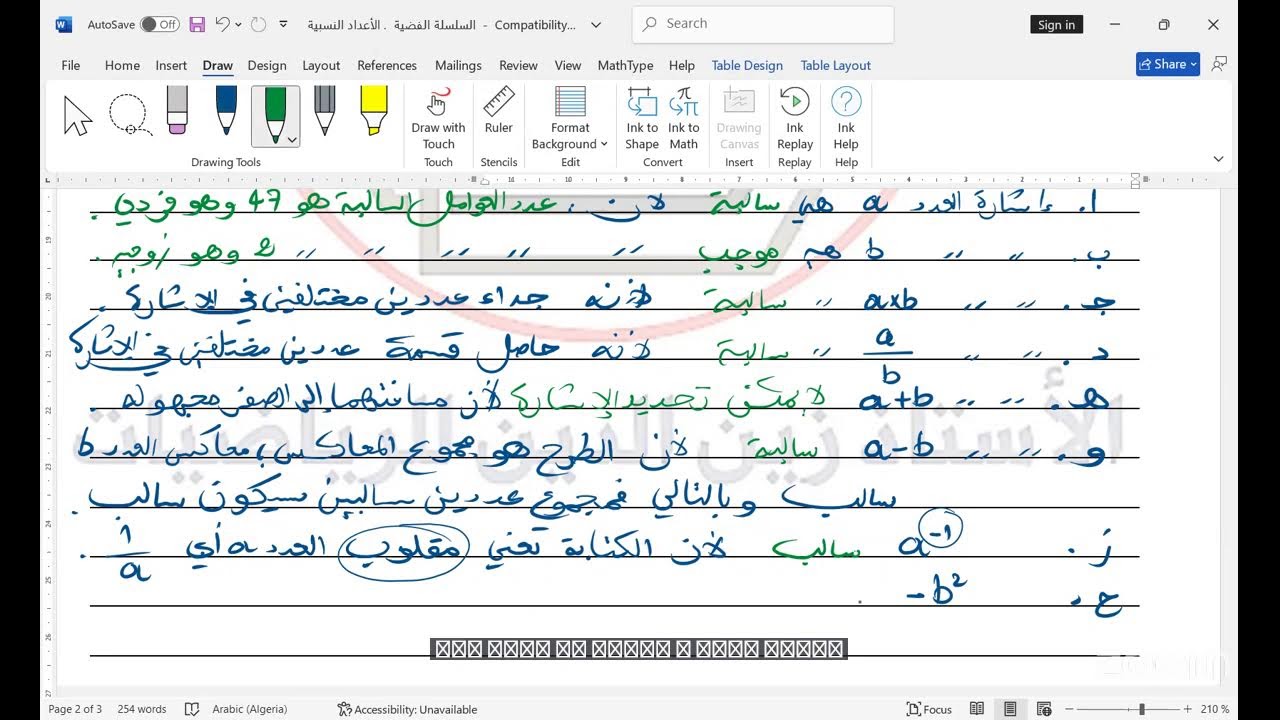The width and height of the screenshot is (1280, 720).
Task: Click the 210% zoom level
Action: tap(1215, 709)
